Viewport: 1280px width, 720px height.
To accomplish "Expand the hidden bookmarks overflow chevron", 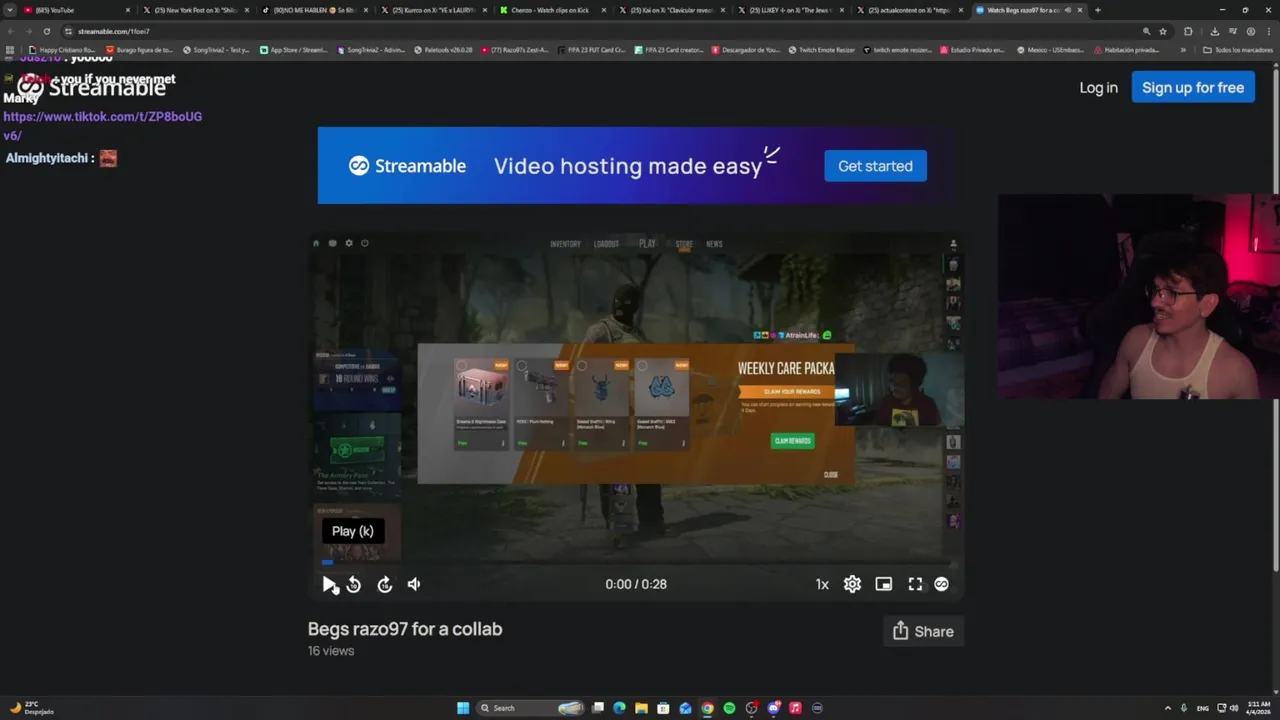I will 1183,49.
